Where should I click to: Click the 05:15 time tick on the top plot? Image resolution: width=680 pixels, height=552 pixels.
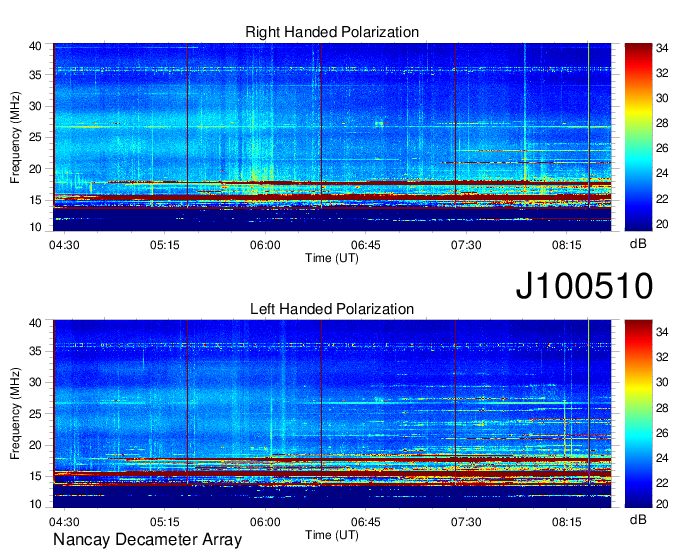[x=165, y=245]
